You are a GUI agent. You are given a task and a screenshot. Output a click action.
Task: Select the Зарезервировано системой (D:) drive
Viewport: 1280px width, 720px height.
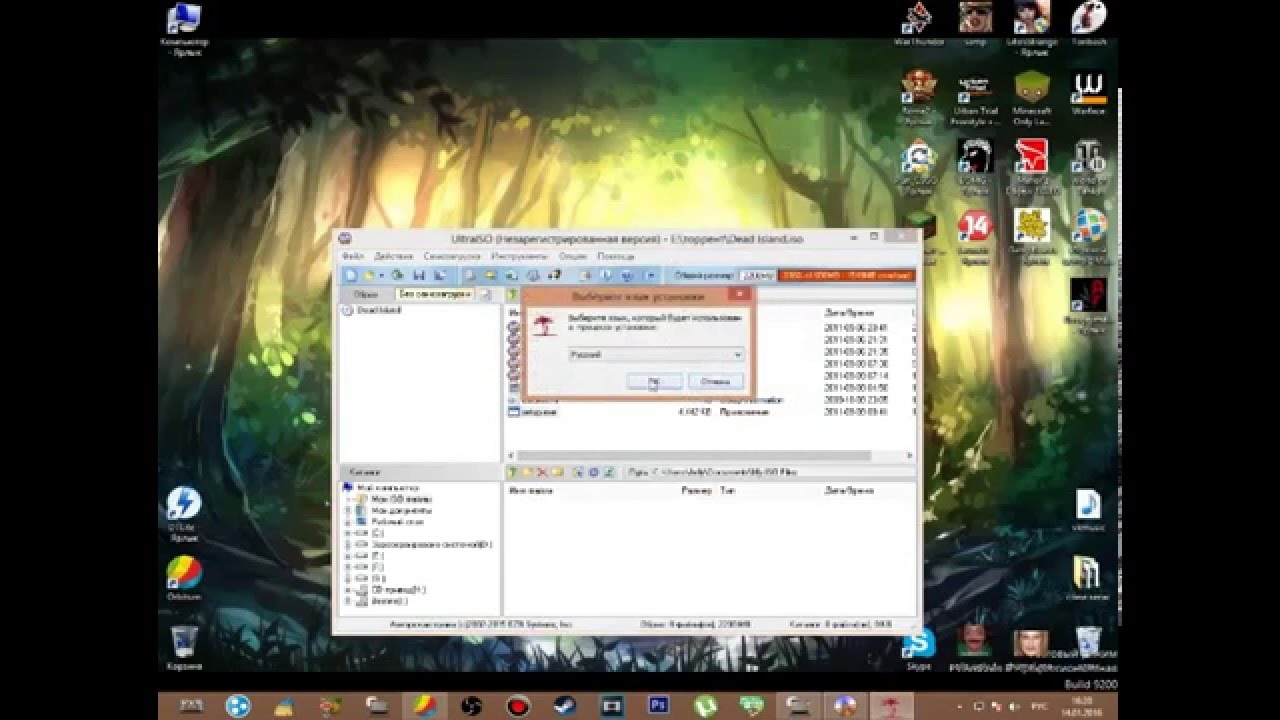click(431, 545)
